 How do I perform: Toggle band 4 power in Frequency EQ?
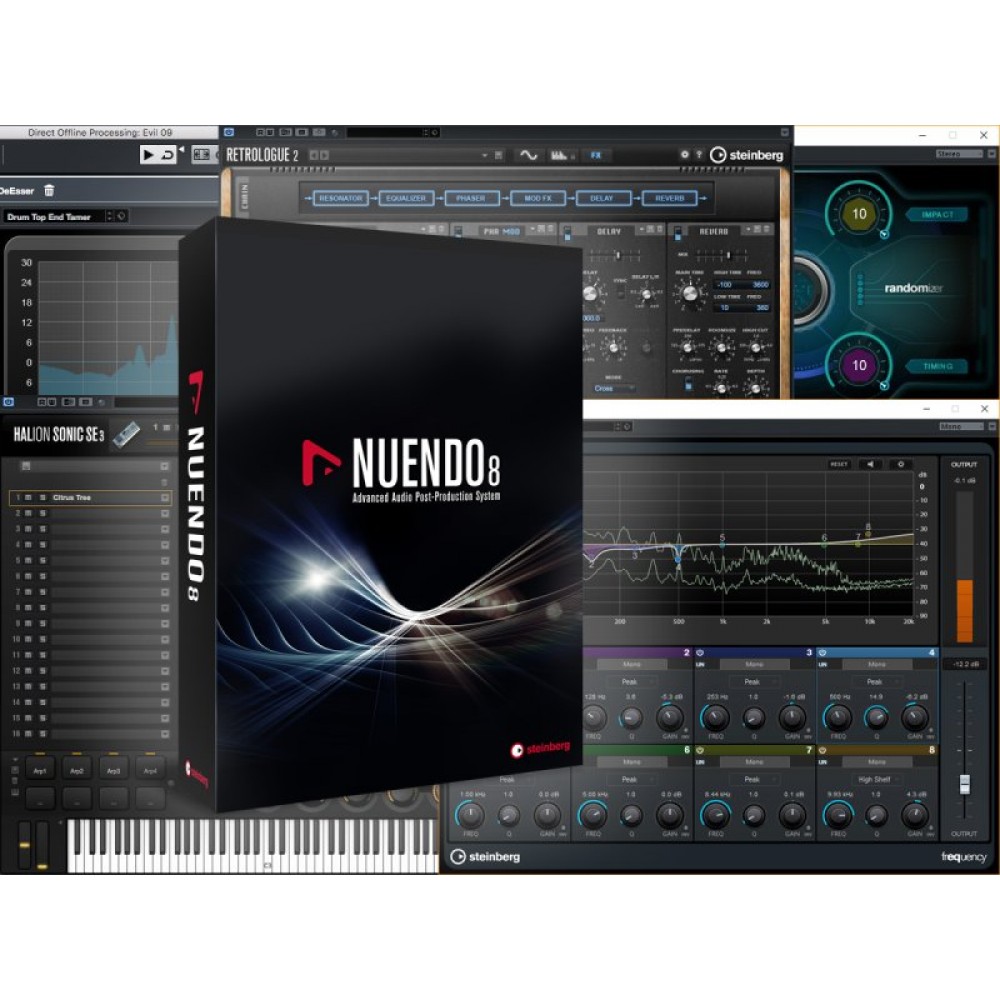click(822, 653)
